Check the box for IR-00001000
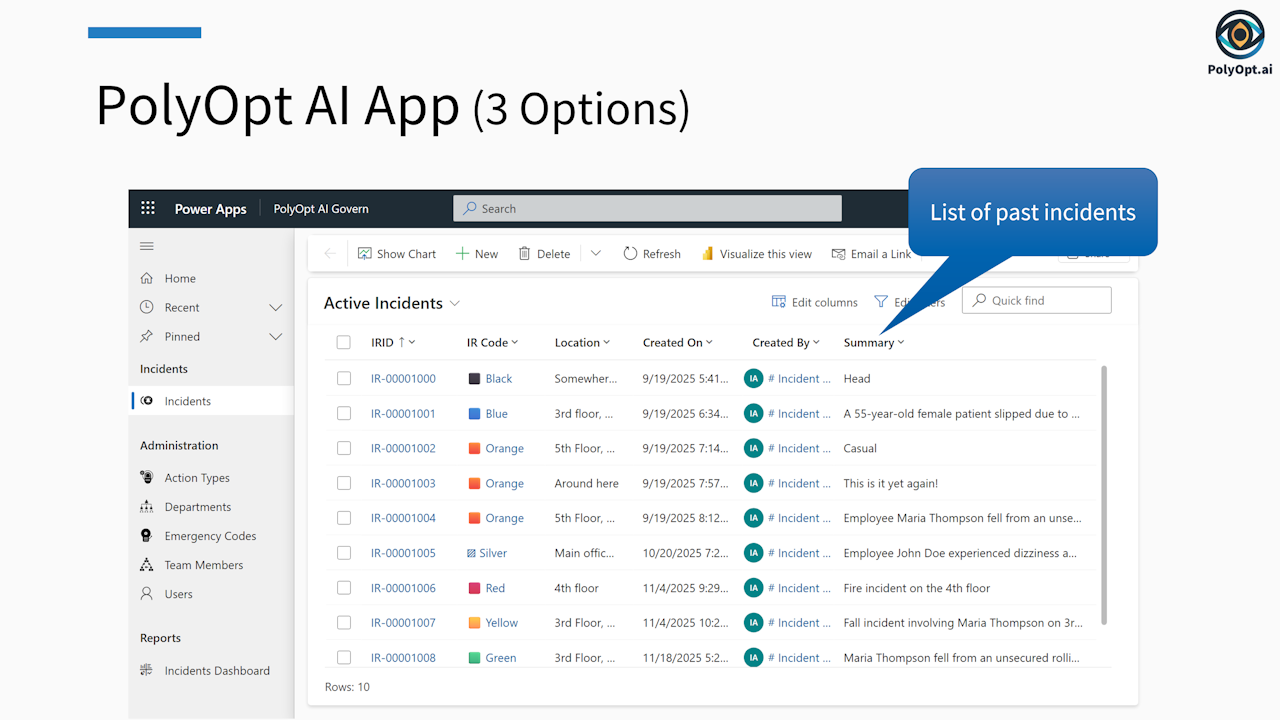 tap(344, 379)
